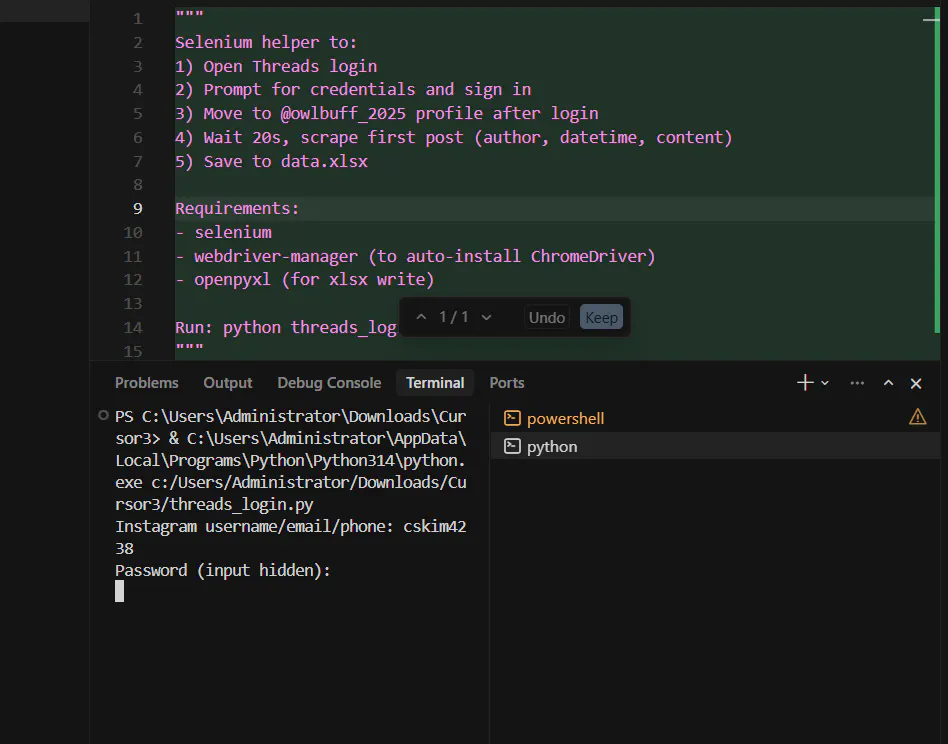Click the 1 / 1 change counter

point(453,317)
